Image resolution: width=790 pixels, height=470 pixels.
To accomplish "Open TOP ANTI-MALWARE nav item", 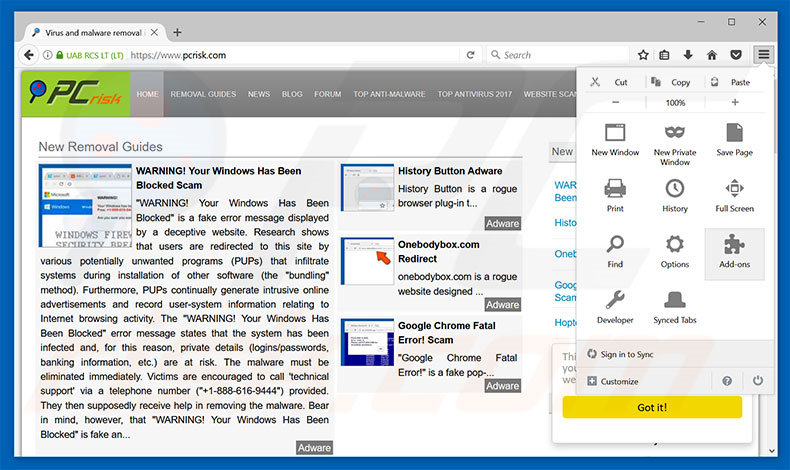I will click(x=389, y=94).
